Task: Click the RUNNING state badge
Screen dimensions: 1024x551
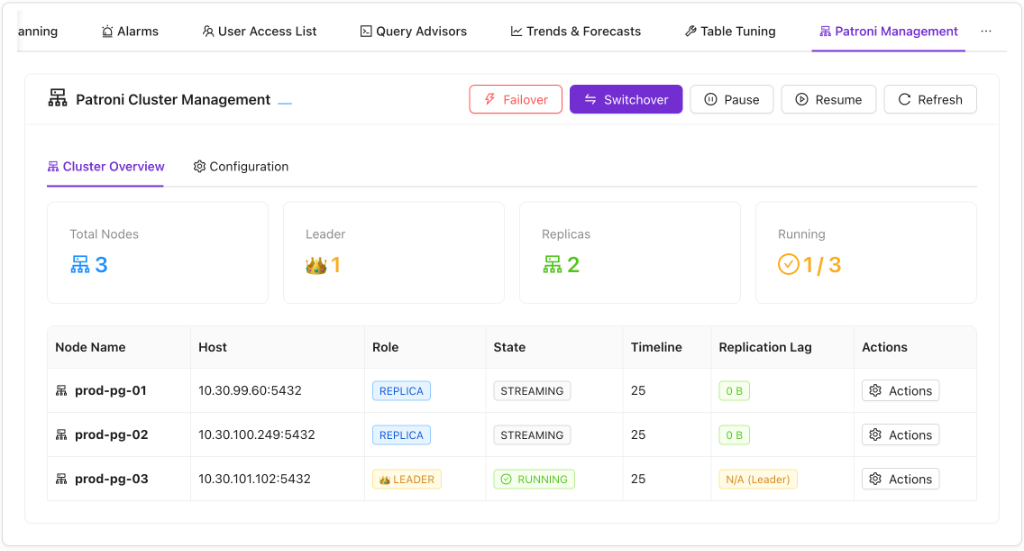Action: pos(534,479)
